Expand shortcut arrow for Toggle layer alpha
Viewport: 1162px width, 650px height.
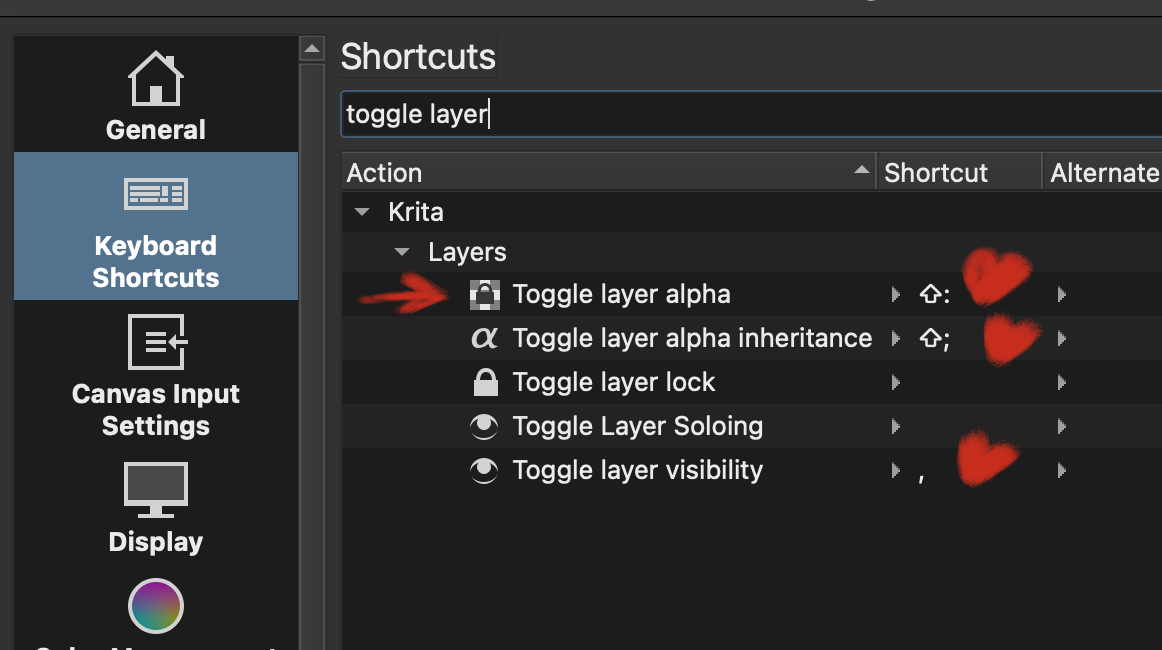pyautogui.click(x=896, y=295)
